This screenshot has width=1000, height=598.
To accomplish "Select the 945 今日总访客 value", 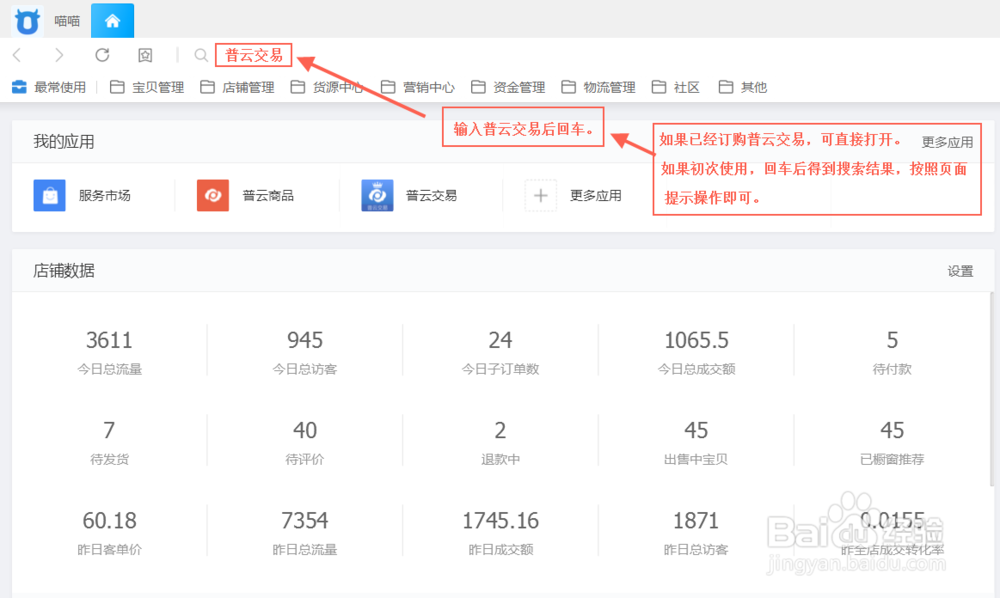I will (x=305, y=340).
